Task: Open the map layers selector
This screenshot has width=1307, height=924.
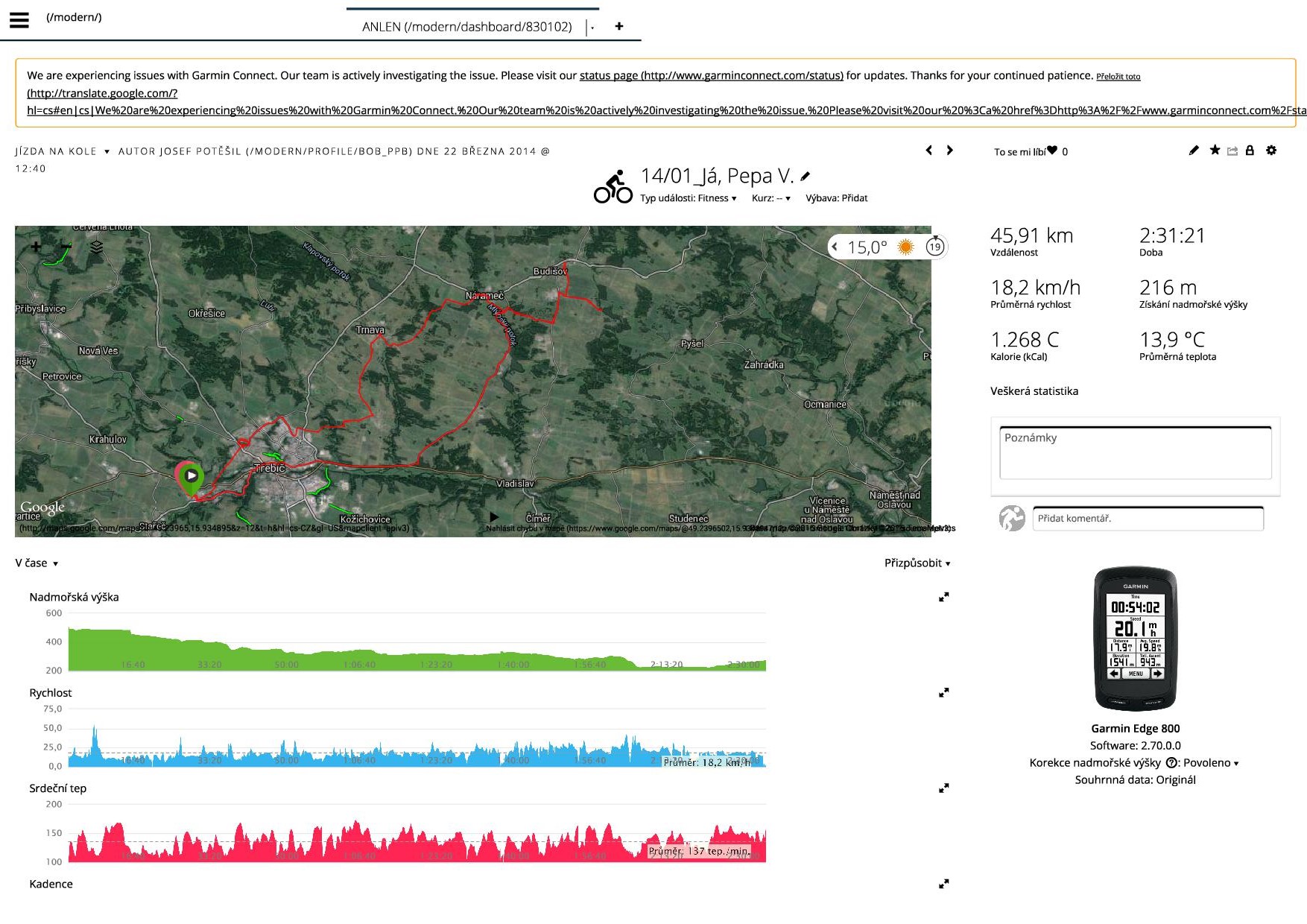Action: pos(96,247)
